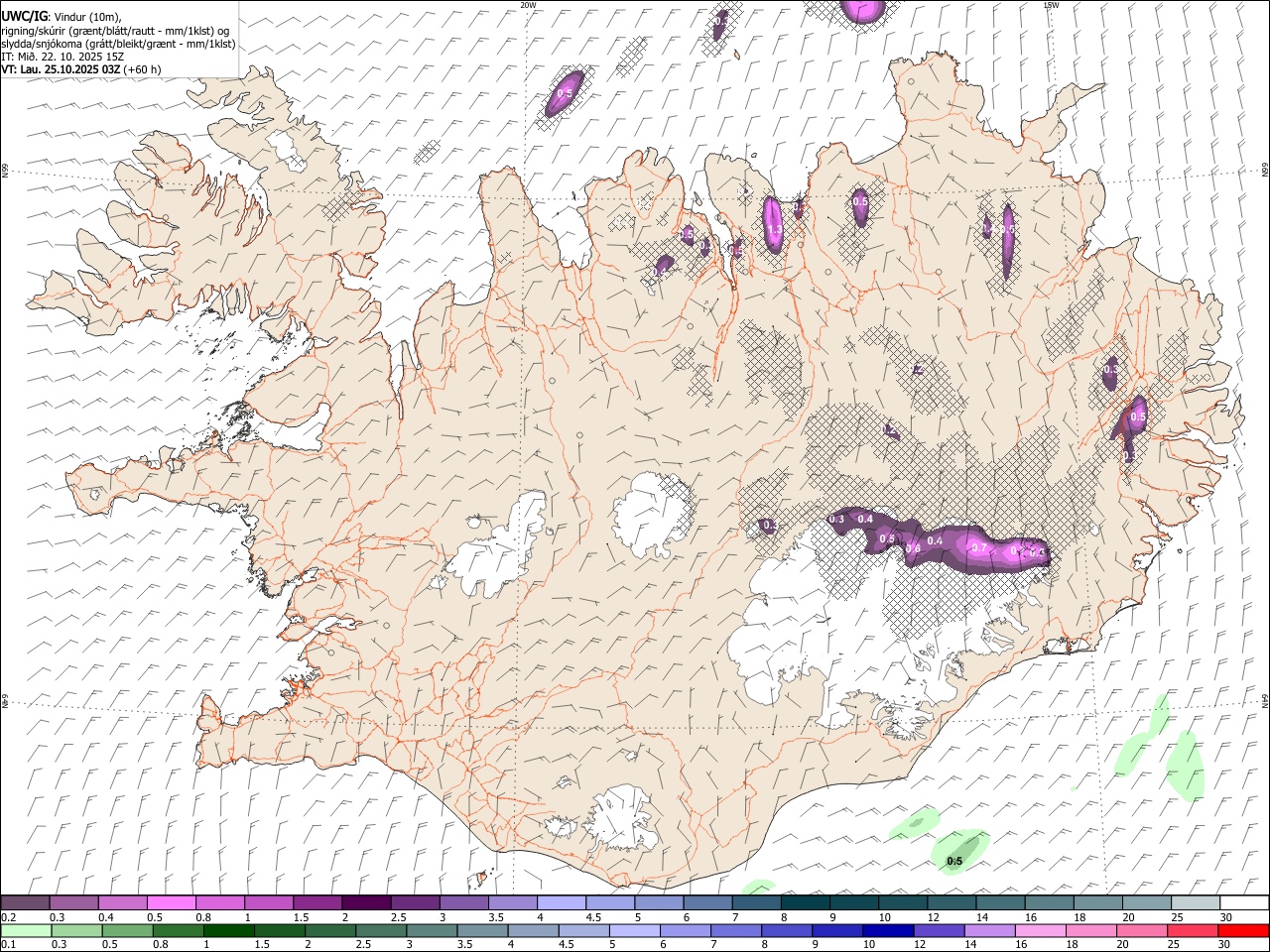The height and width of the screenshot is (952, 1270).
Task: Click the 0.6 value inside the purple snow band
Action: pos(913,548)
